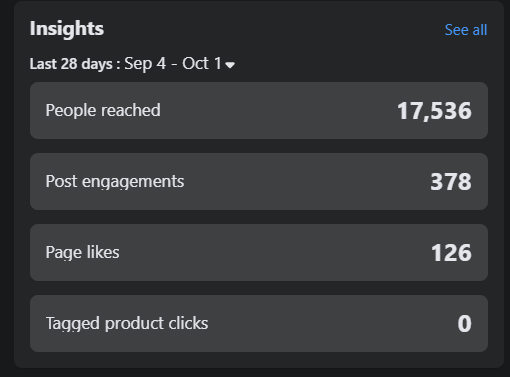Click the Sep 4 start date text
Viewport: 510px width, 377px height.
[x=145, y=64]
